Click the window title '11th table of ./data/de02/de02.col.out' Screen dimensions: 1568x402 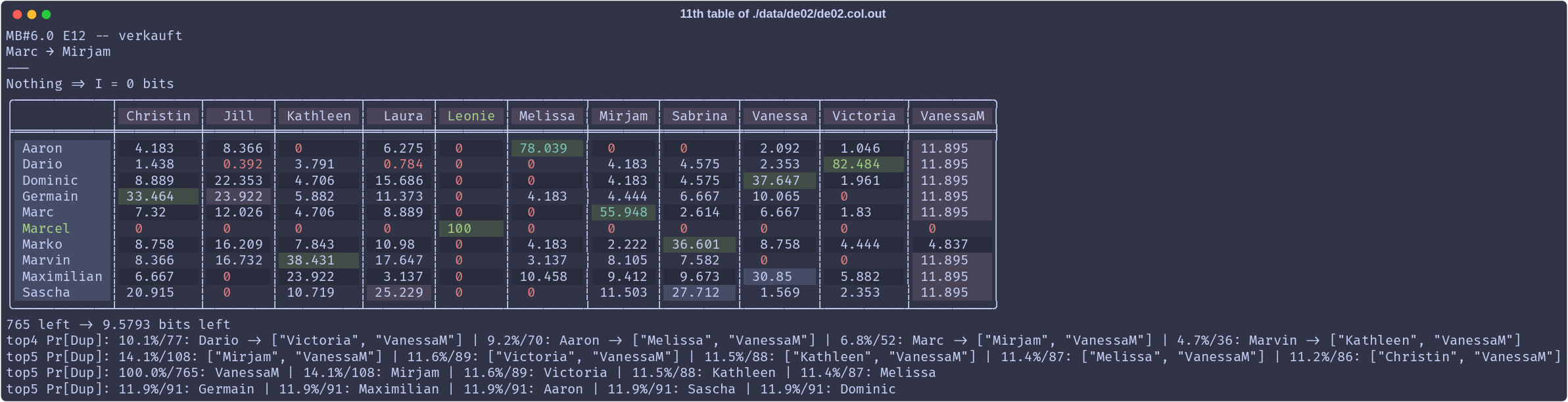782,14
